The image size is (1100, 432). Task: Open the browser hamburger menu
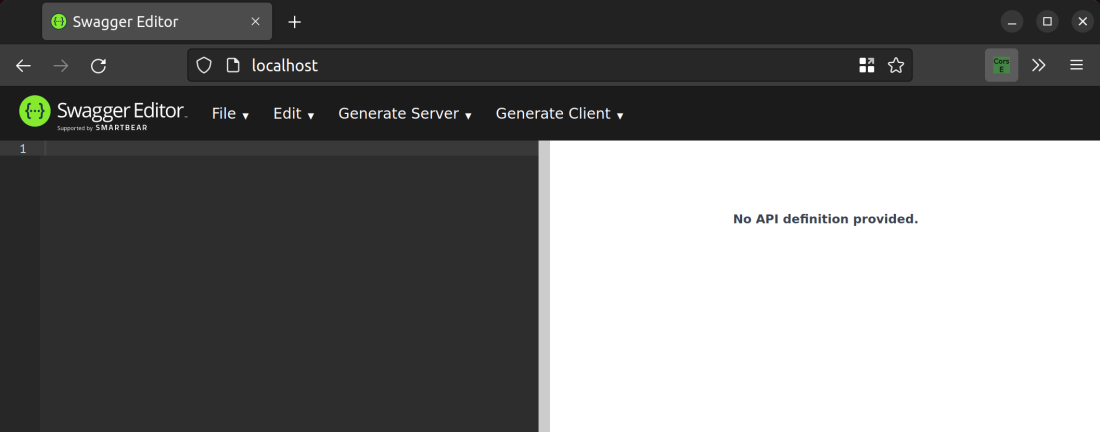pos(1077,66)
